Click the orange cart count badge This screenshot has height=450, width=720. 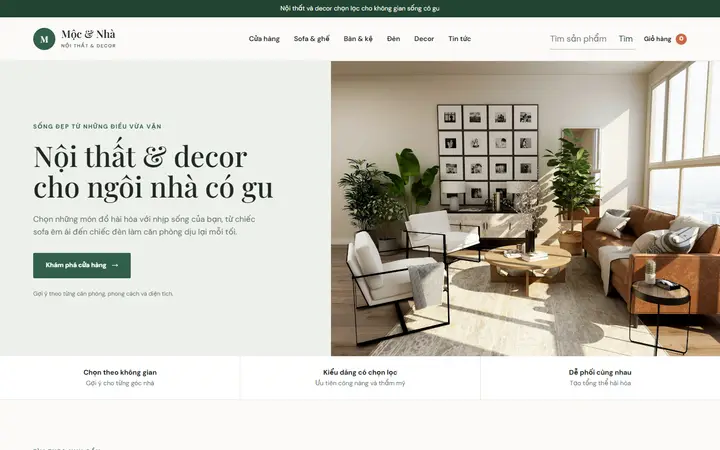(681, 39)
